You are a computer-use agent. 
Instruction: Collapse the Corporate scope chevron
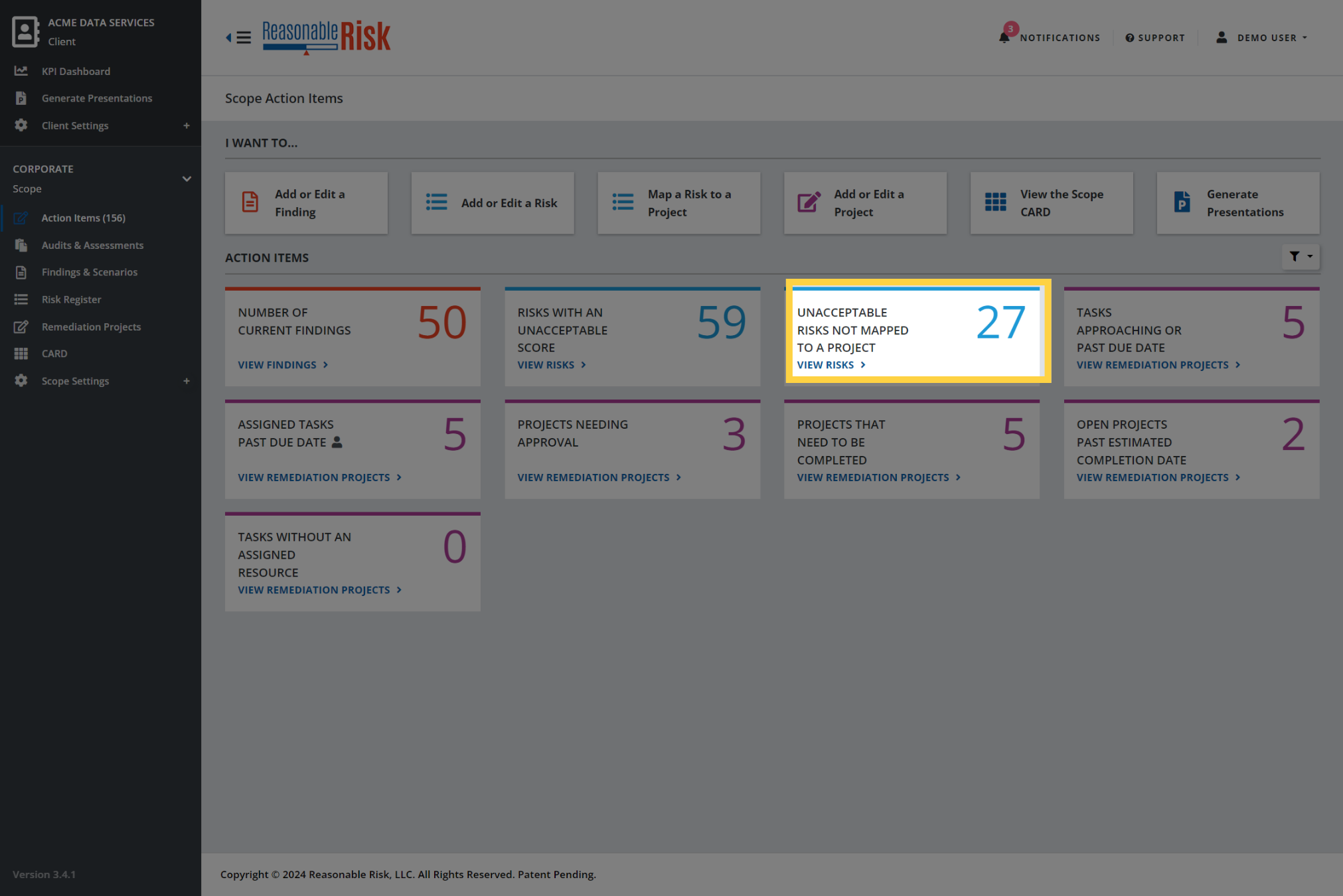[187, 179]
